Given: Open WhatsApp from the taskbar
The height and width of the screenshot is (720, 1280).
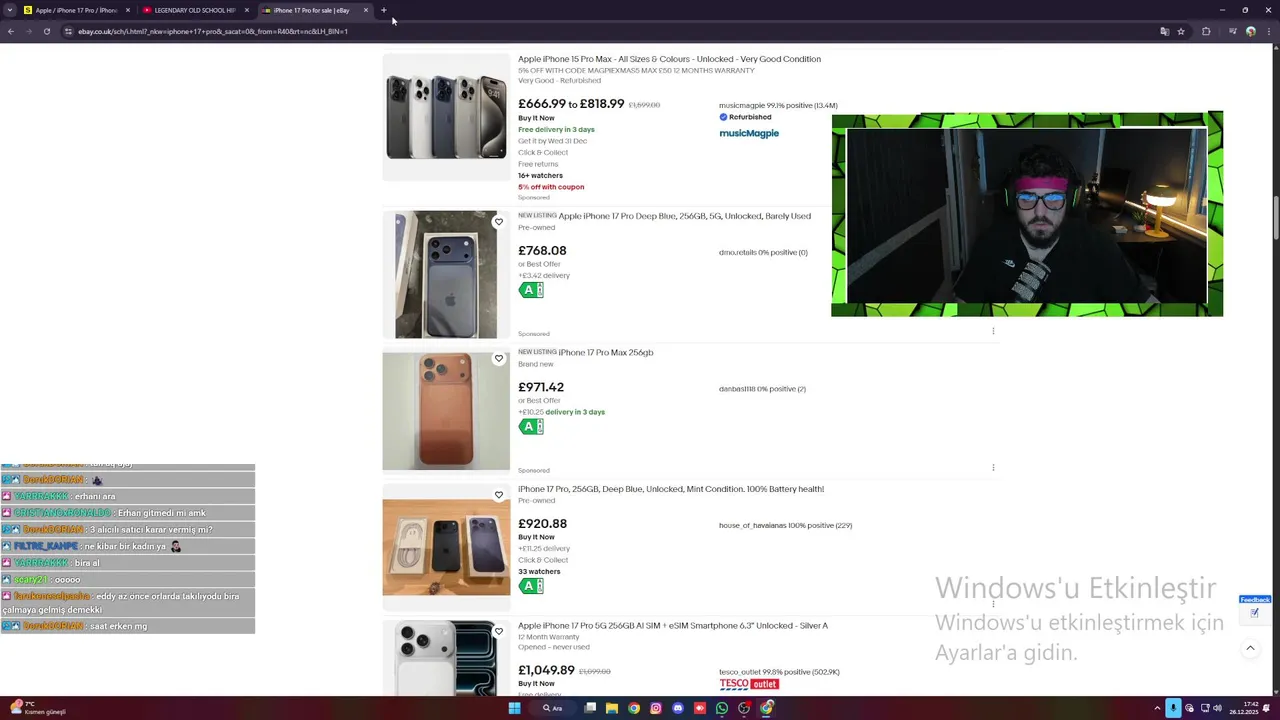Looking at the screenshot, I should pos(722,708).
